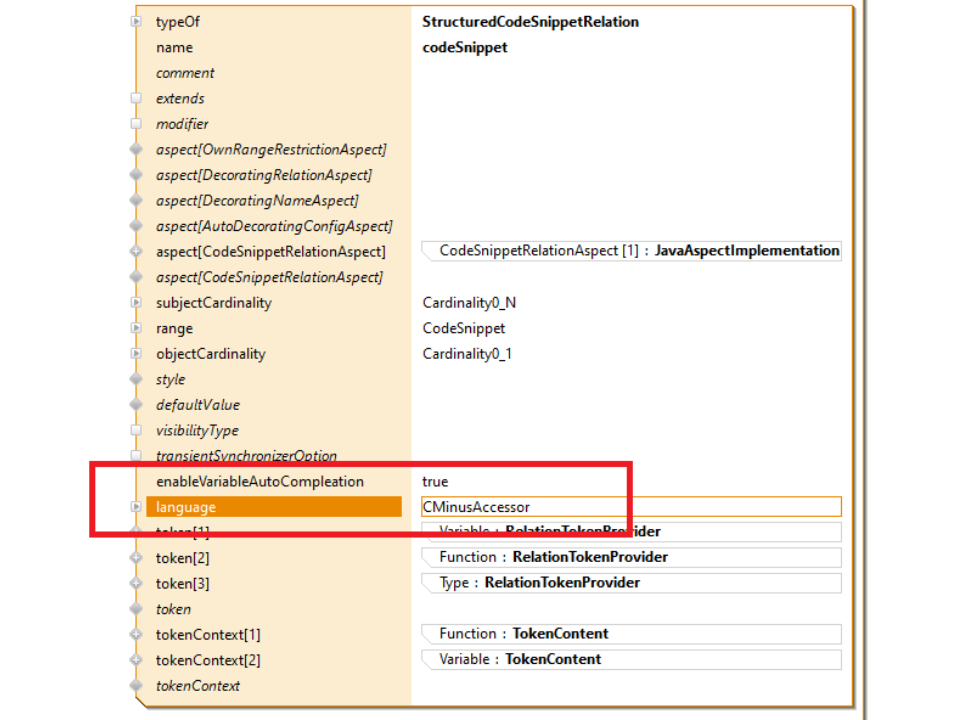
Task: Toggle the visibilityType checkbox
Action: [137, 431]
